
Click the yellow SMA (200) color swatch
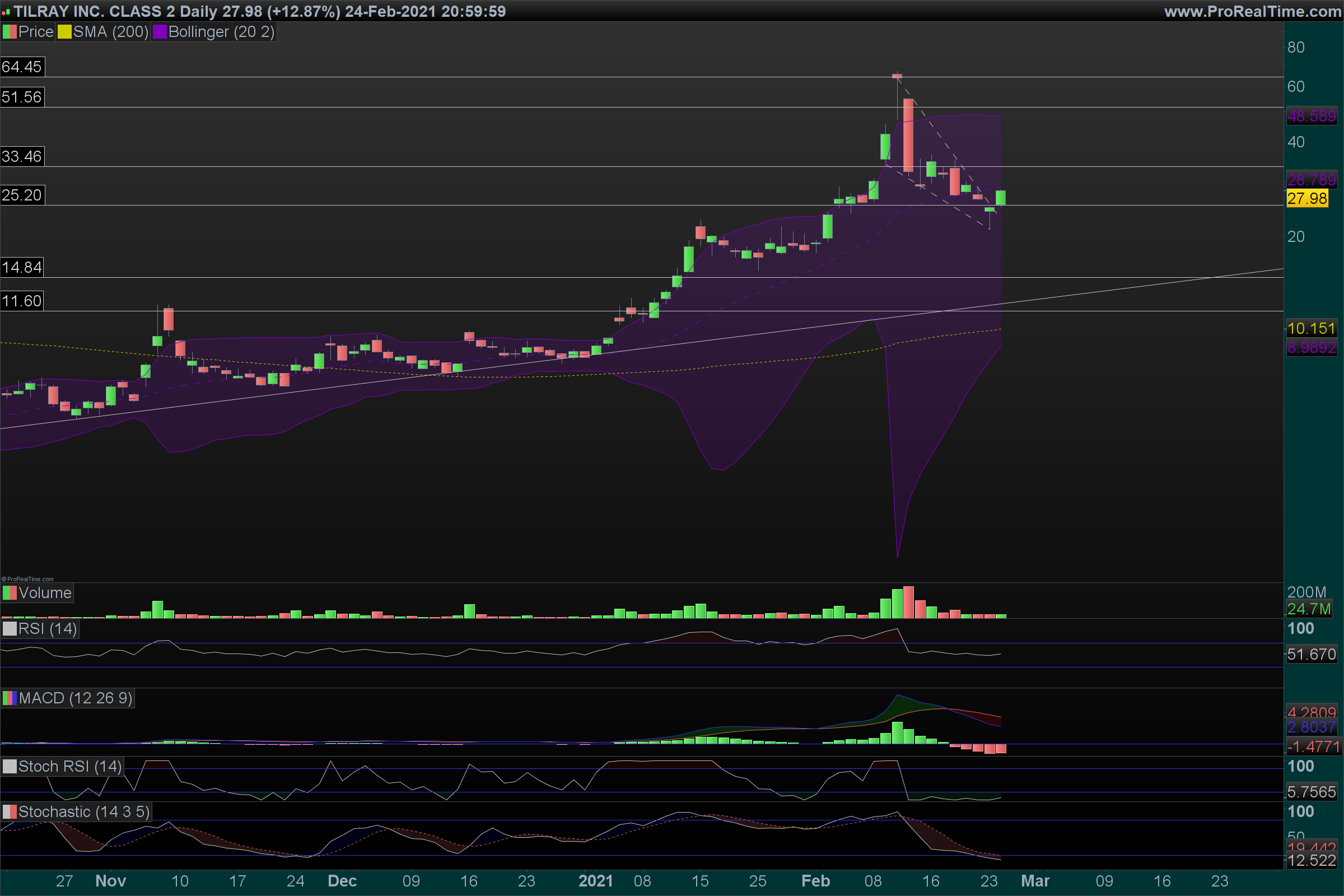[x=64, y=32]
